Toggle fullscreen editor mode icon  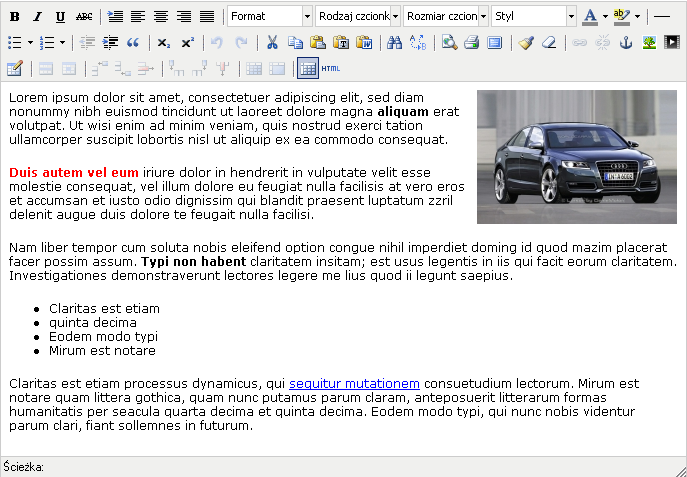pyautogui.click(x=495, y=43)
